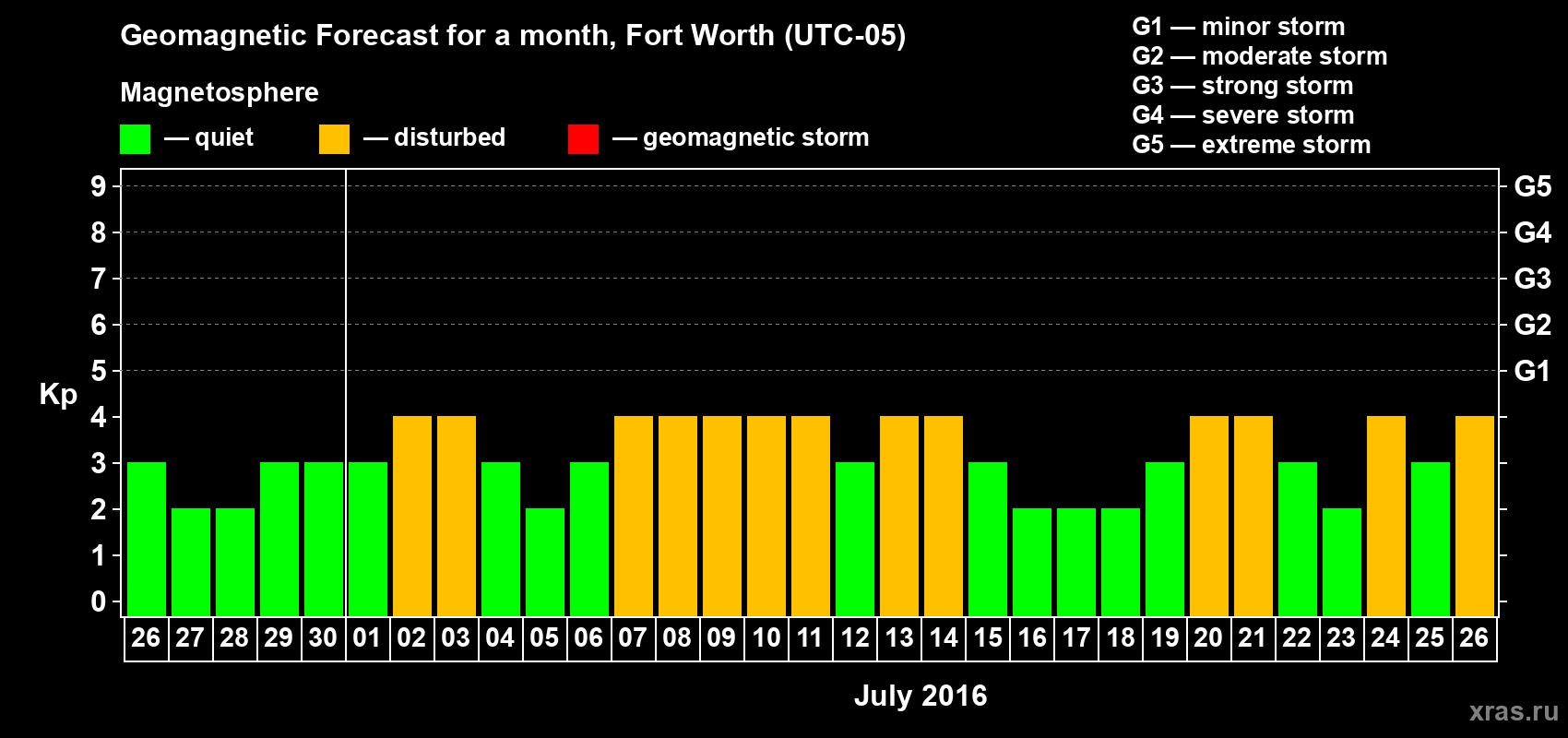
Task: Click the date cell 27
Action: 190,638
